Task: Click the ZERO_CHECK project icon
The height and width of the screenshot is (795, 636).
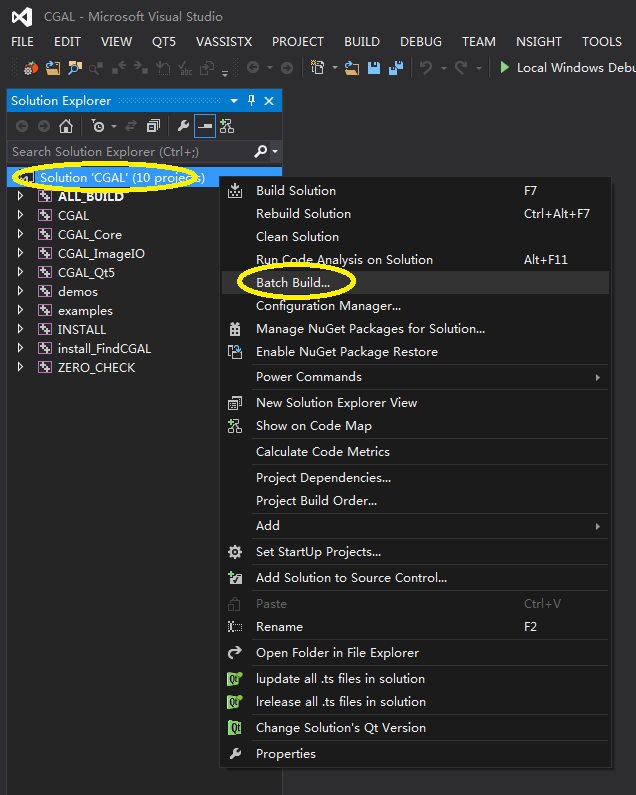Action: [45, 368]
